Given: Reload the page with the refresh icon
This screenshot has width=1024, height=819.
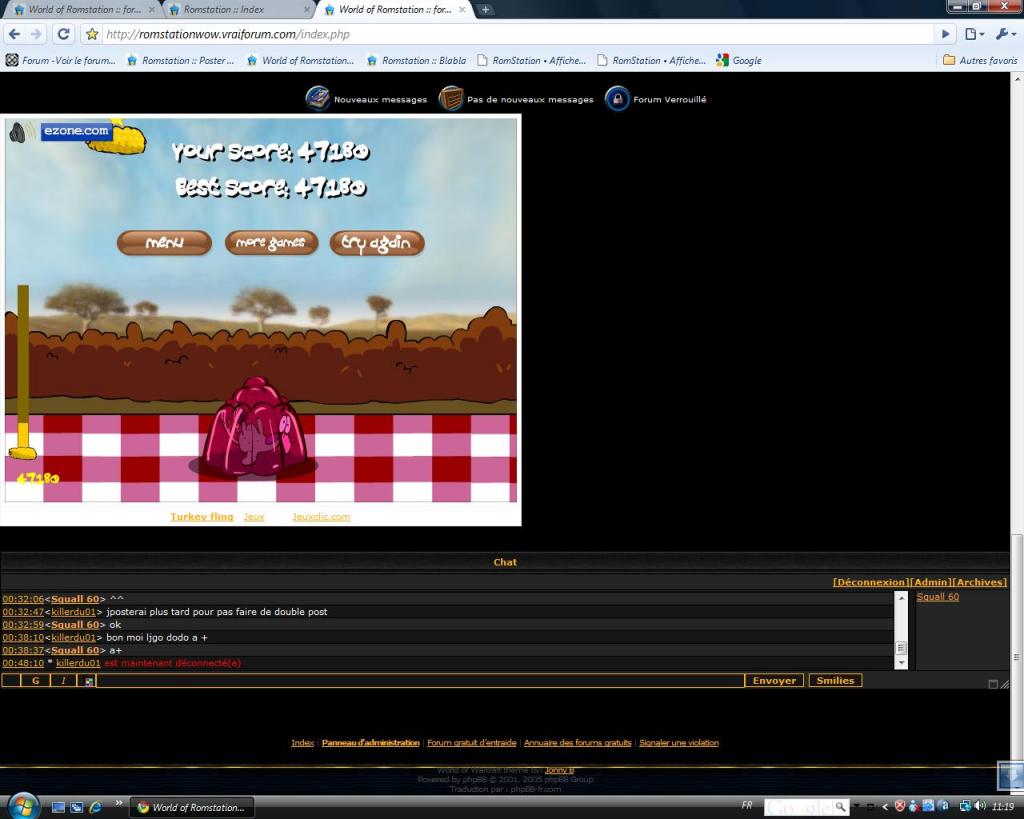Looking at the screenshot, I should 63,34.
